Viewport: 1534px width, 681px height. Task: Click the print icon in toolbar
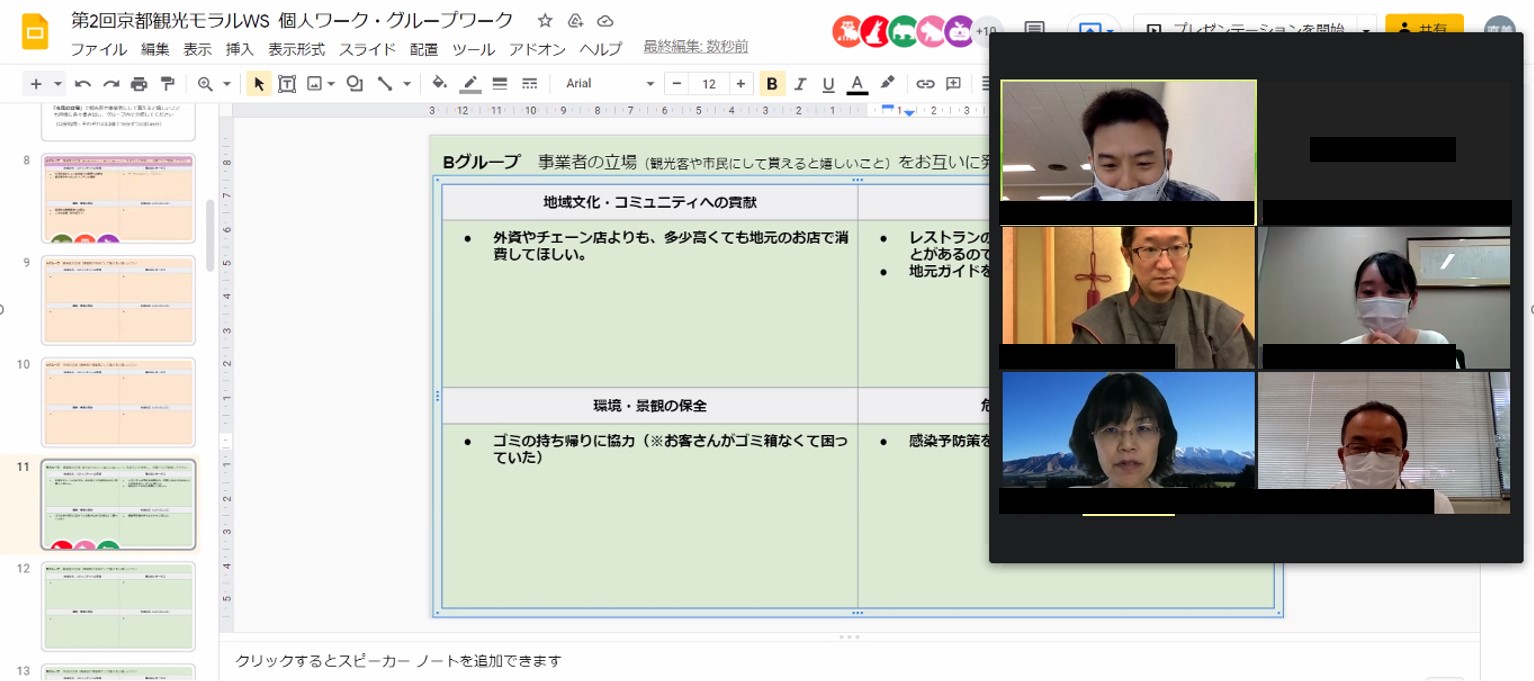[x=139, y=84]
